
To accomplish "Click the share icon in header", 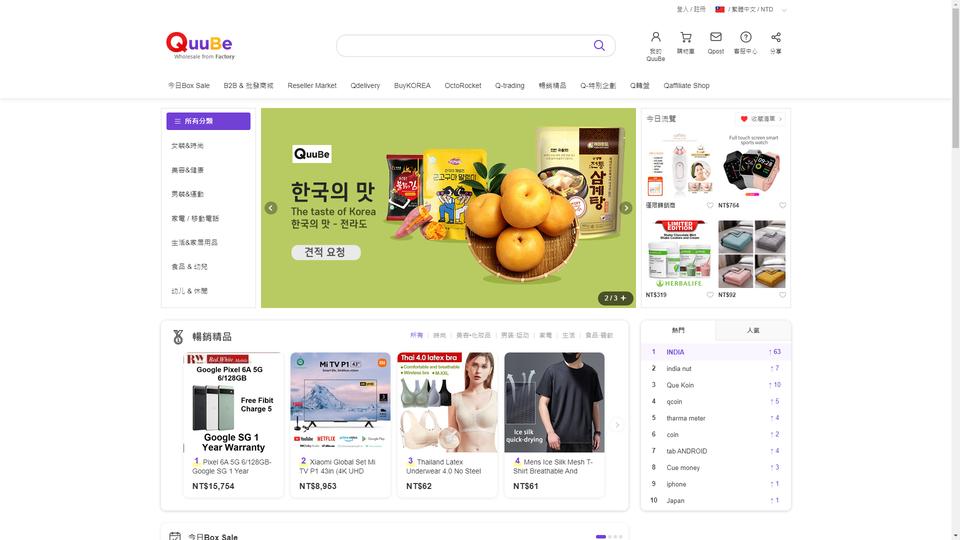I will point(776,37).
